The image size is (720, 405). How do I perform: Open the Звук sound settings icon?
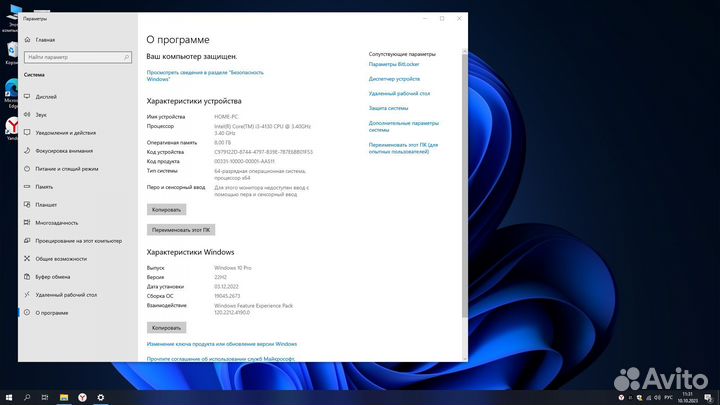[x=27, y=115]
